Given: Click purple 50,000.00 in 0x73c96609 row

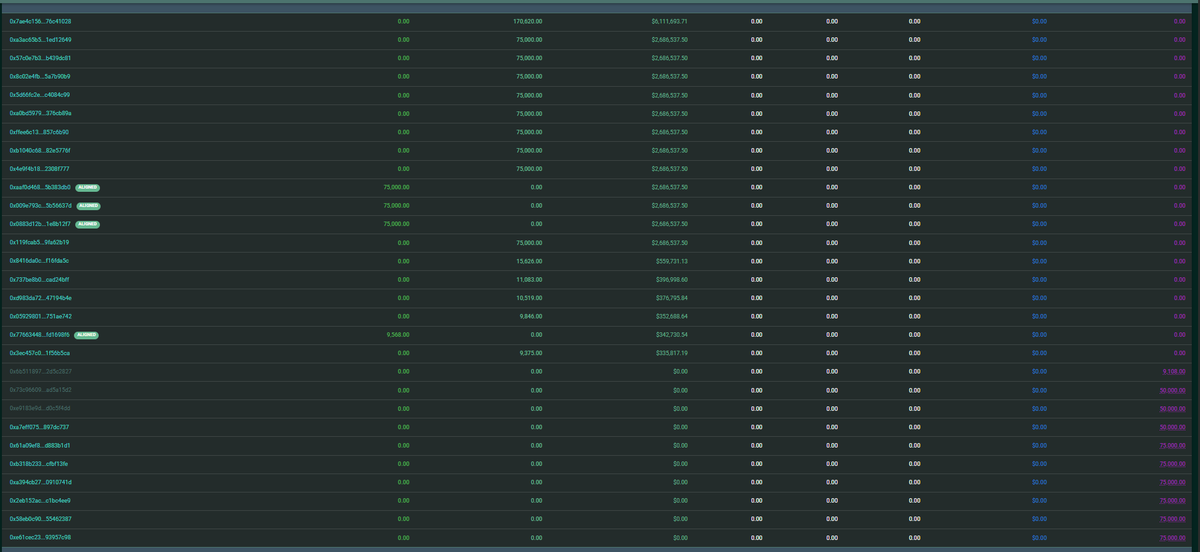Looking at the screenshot, I should 1172,390.
